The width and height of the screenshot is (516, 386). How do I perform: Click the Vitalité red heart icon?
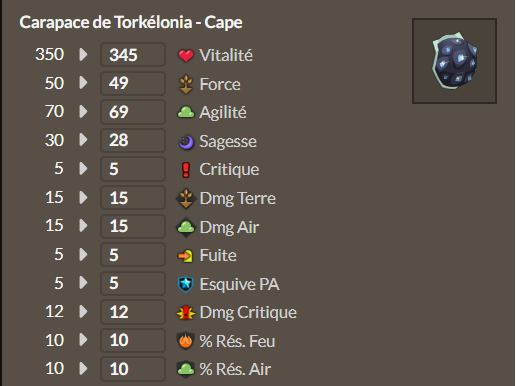coord(186,55)
